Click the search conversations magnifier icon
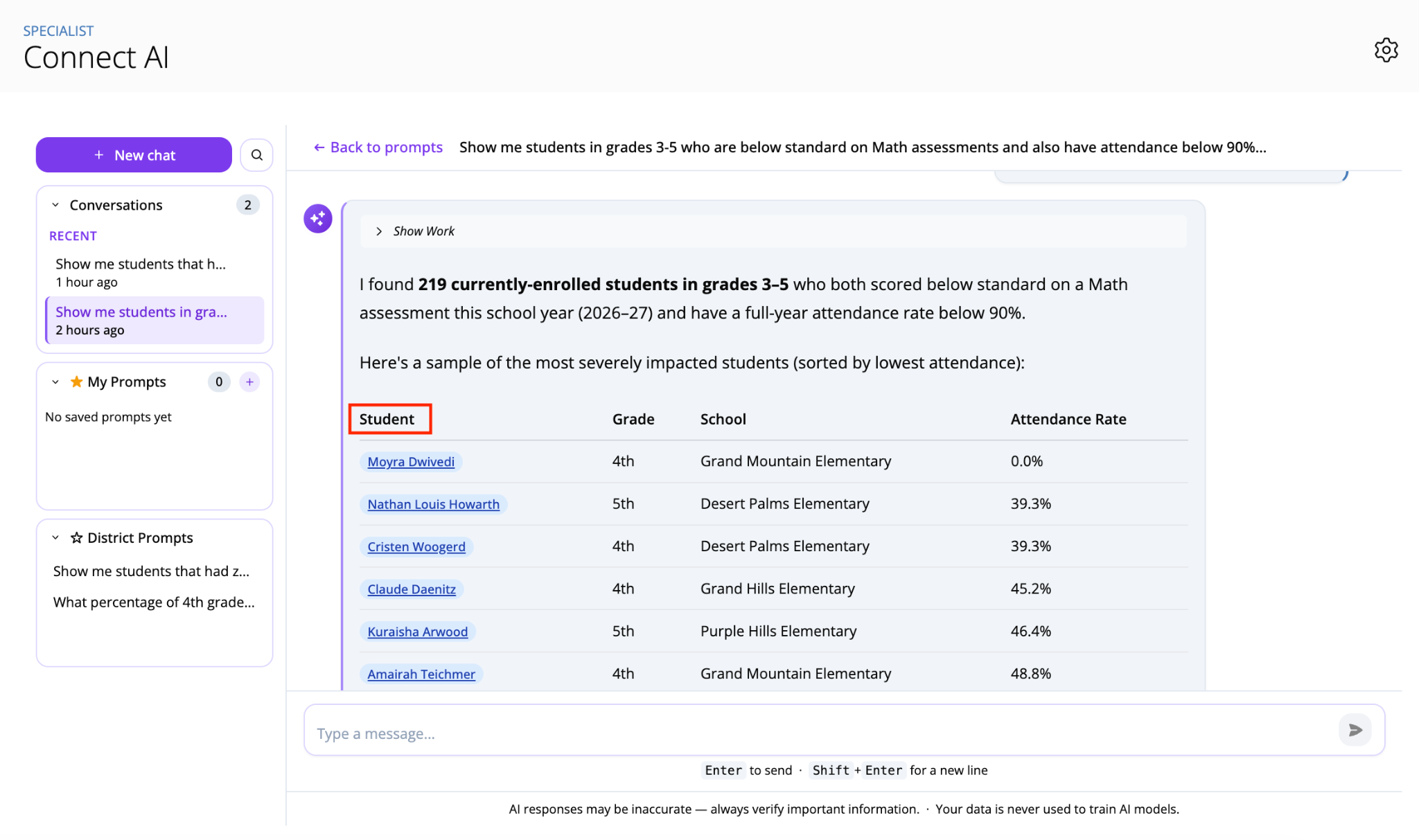Screen dimensions: 1419x840 (256, 154)
